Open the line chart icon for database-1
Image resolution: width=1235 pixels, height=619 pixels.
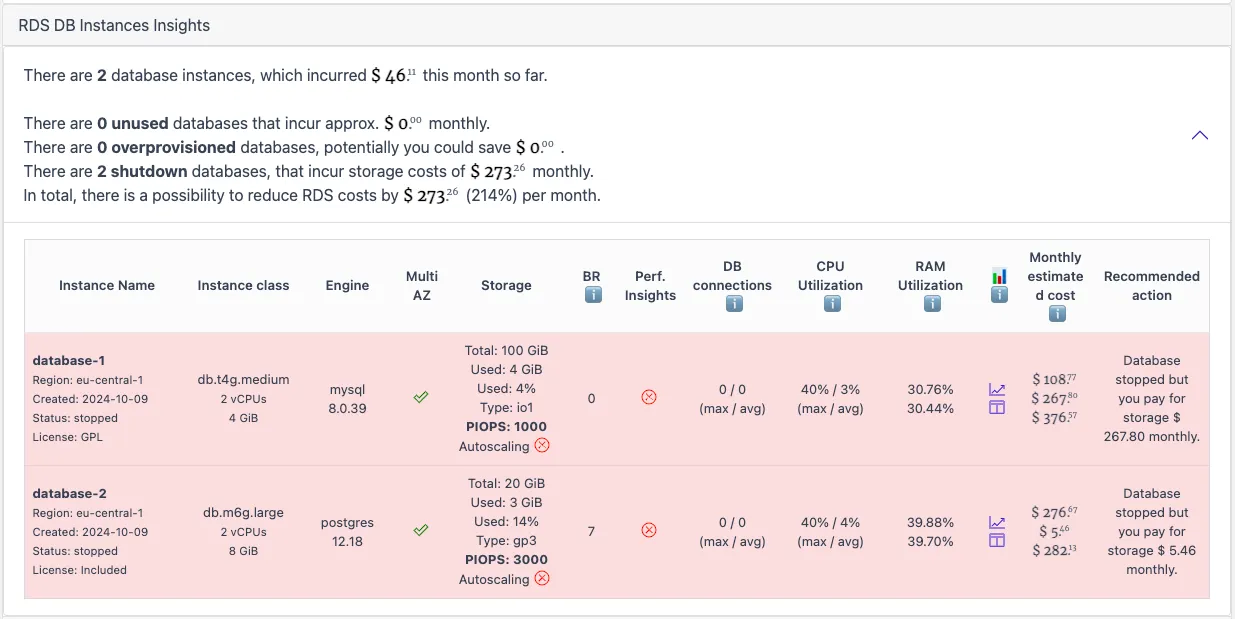click(x=997, y=389)
